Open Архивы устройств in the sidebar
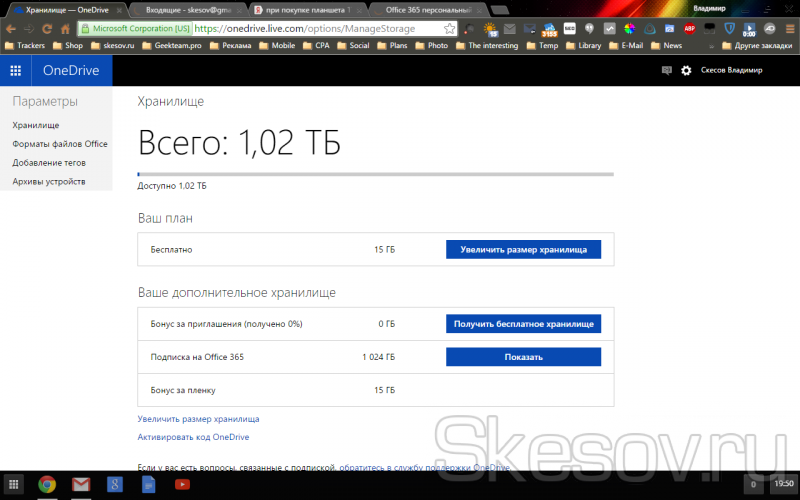Viewport: 800px width, 500px height. (49, 181)
